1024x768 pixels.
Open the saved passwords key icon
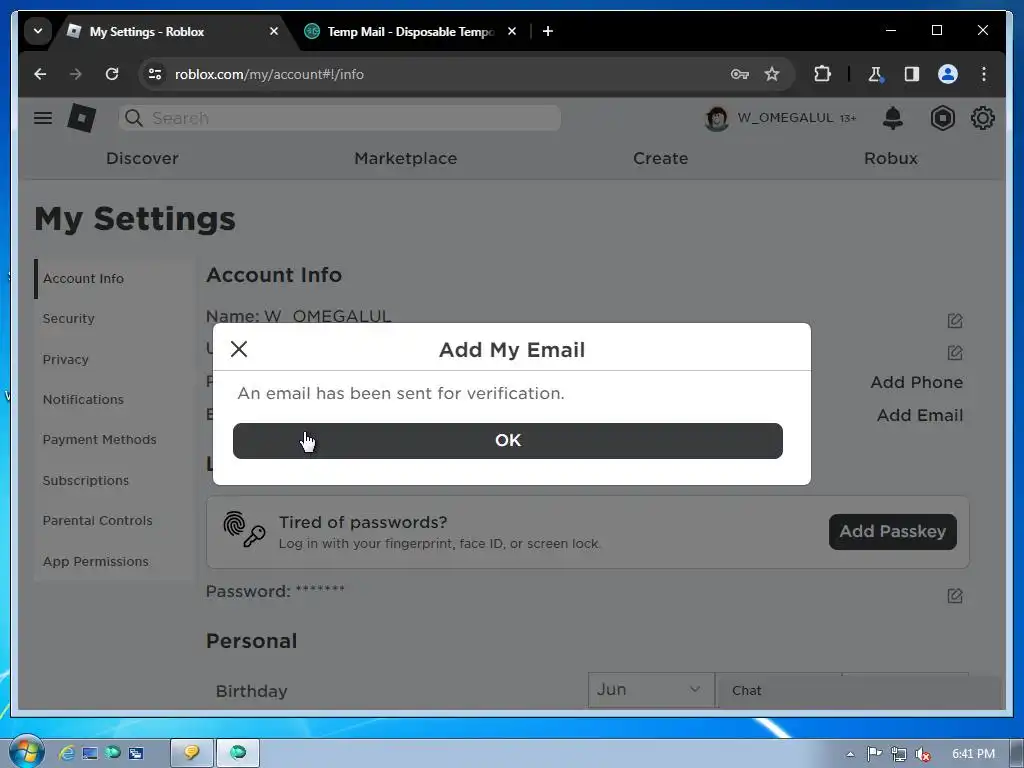(x=739, y=74)
